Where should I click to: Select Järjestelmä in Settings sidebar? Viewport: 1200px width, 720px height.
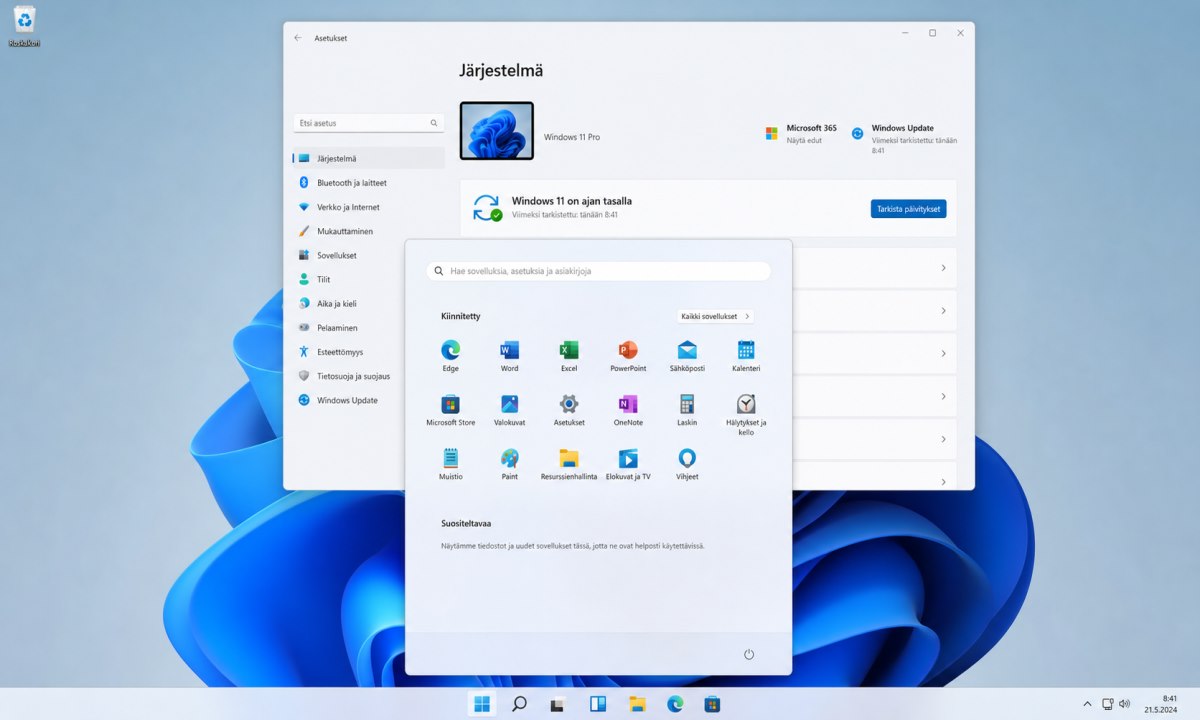point(369,158)
